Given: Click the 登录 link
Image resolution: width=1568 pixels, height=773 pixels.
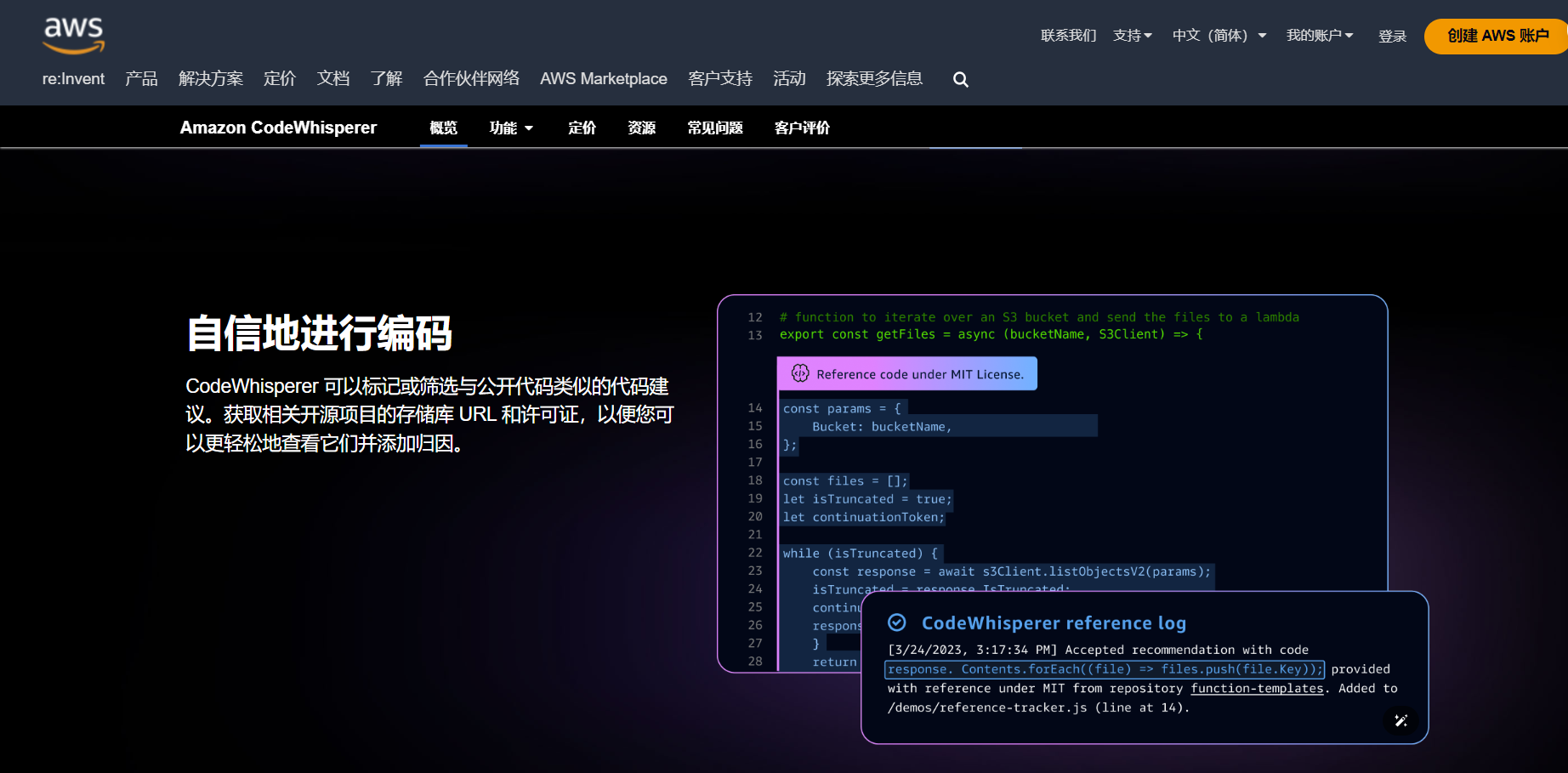Looking at the screenshot, I should click(x=1392, y=37).
